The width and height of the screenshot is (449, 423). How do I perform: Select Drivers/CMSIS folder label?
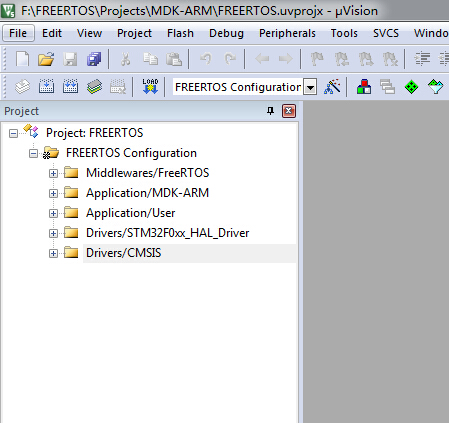124,253
